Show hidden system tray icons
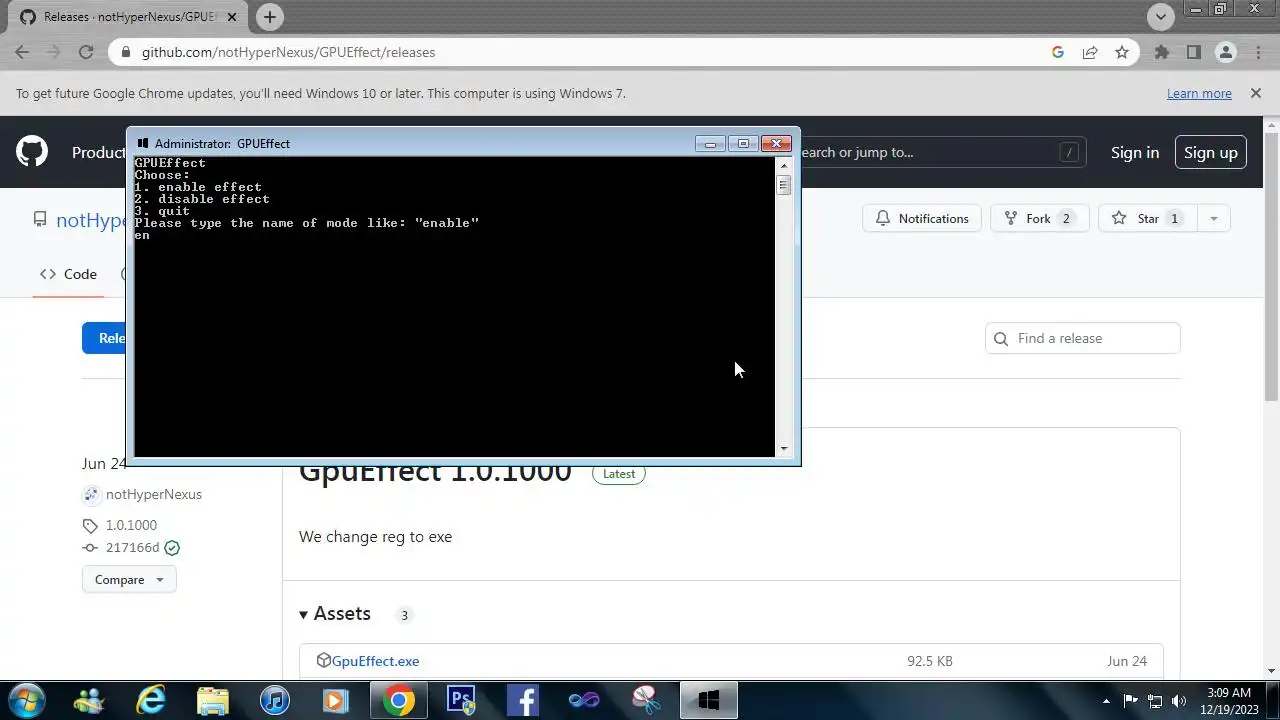 coord(1106,701)
